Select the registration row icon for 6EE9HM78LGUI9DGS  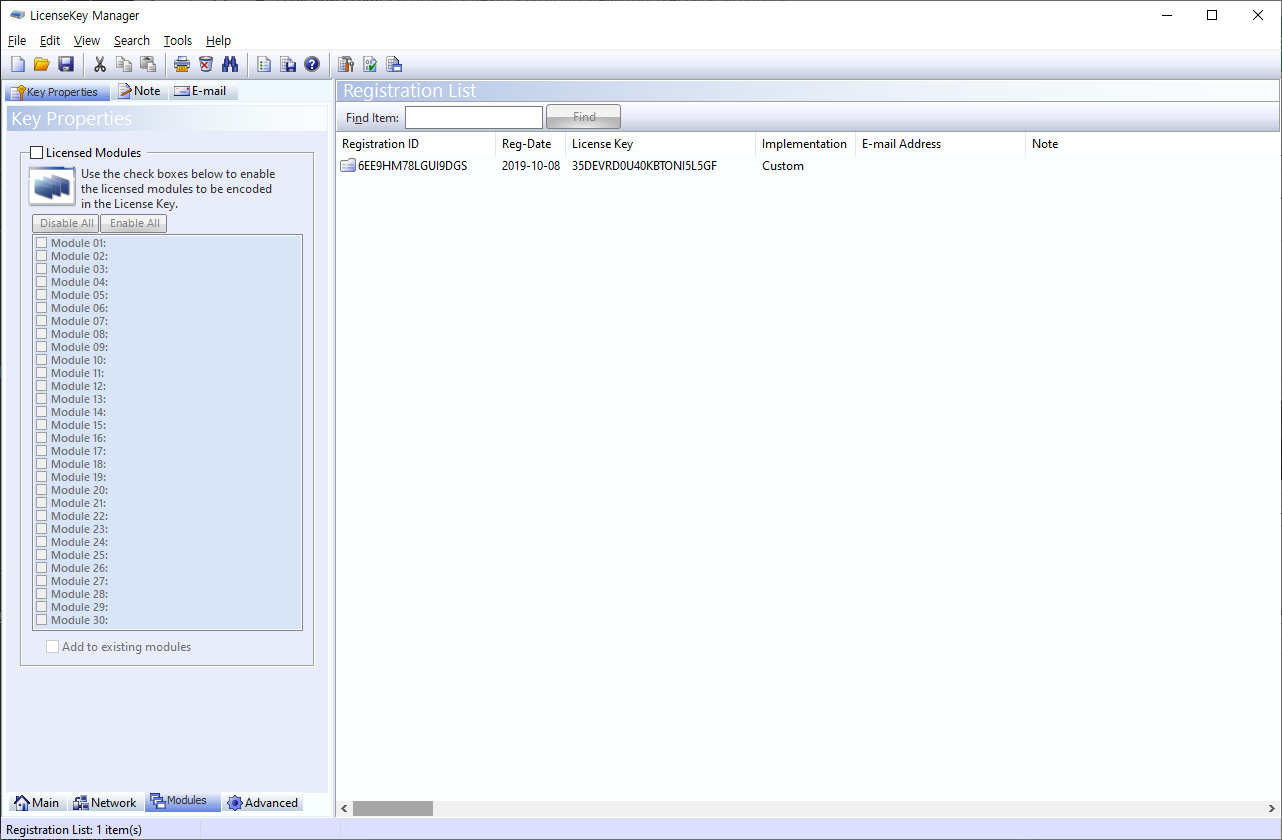click(348, 166)
